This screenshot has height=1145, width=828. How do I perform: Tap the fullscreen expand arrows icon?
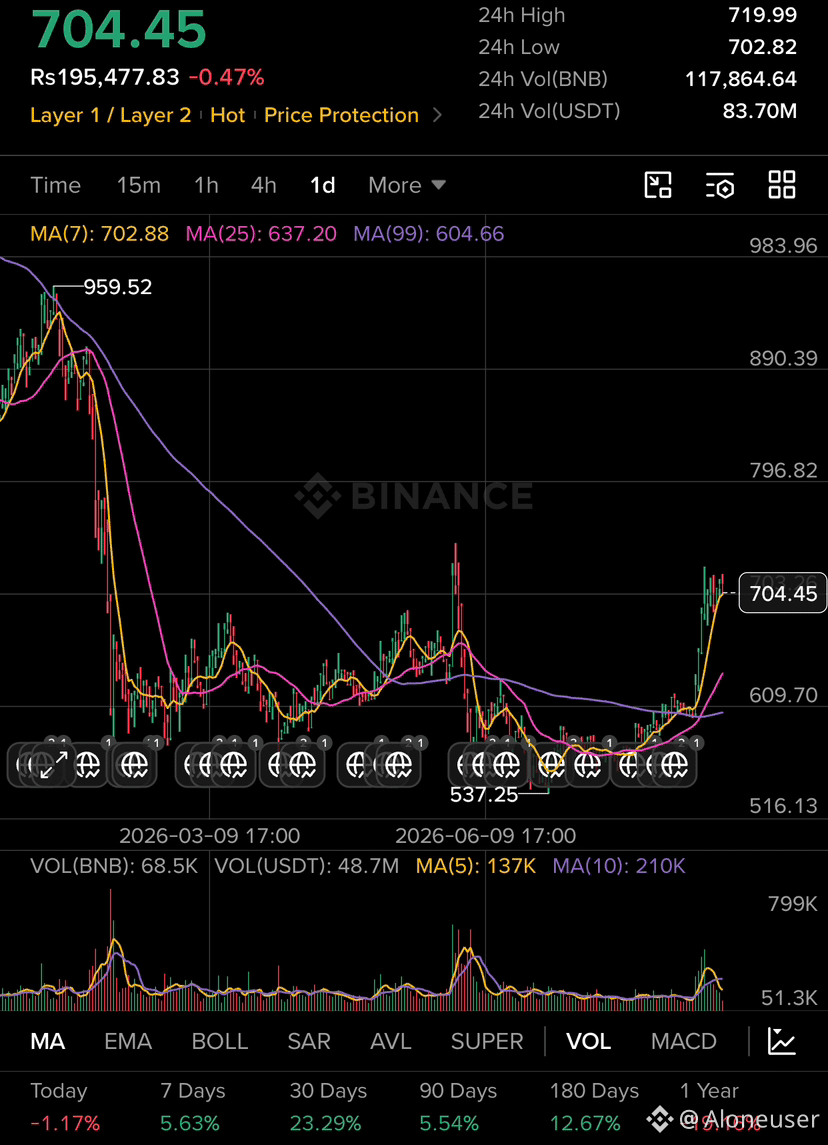pyautogui.click(x=53, y=765)
